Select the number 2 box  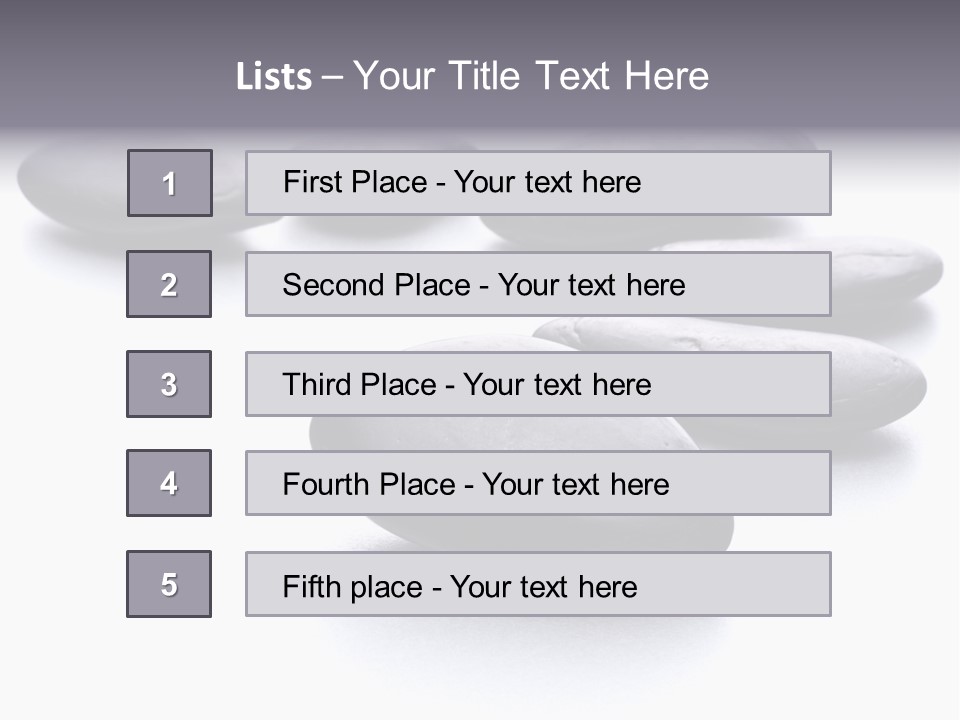[x=169, y=284]
